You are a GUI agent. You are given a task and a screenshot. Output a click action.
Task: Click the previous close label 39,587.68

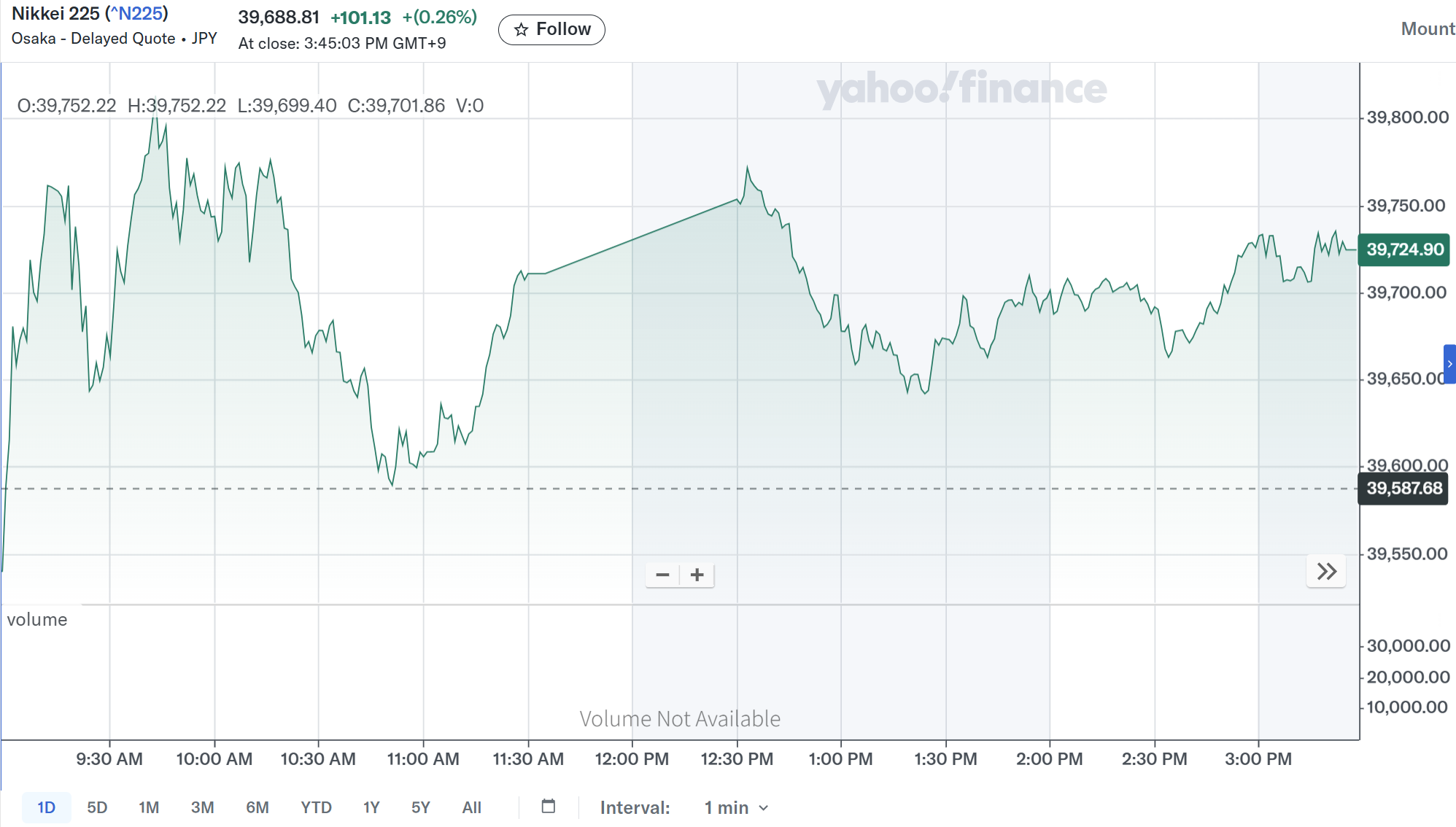point(1403,488)
